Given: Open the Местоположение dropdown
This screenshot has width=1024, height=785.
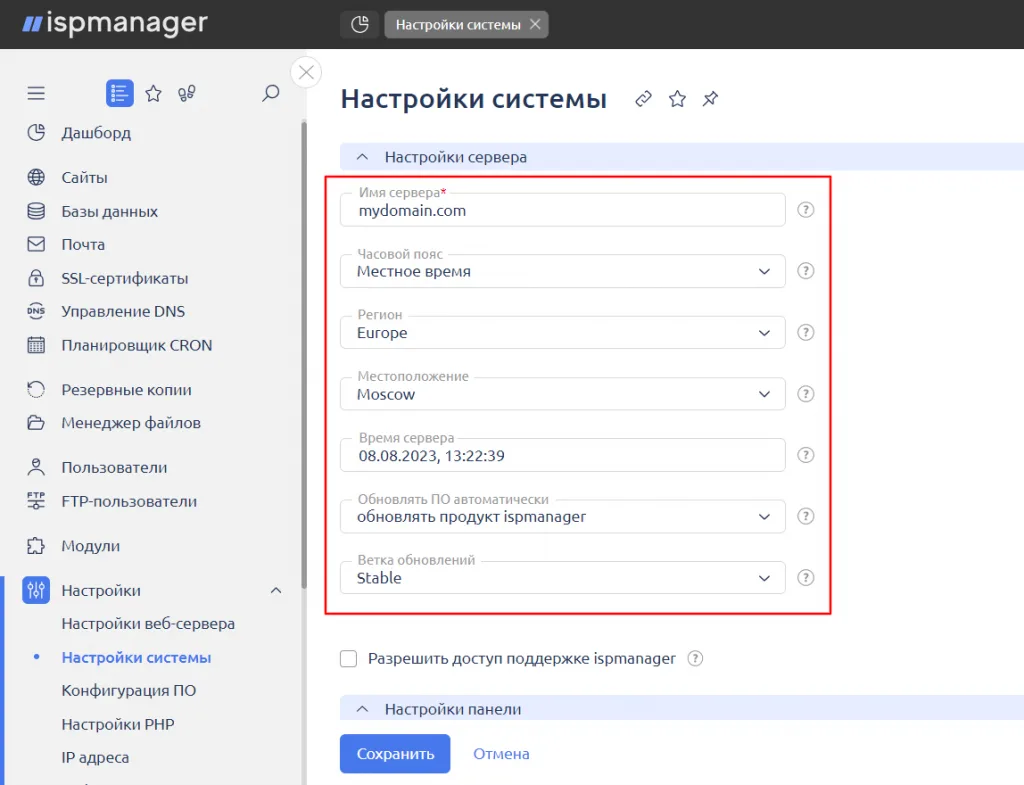Looking at the screenshot, I should [562, 394].
